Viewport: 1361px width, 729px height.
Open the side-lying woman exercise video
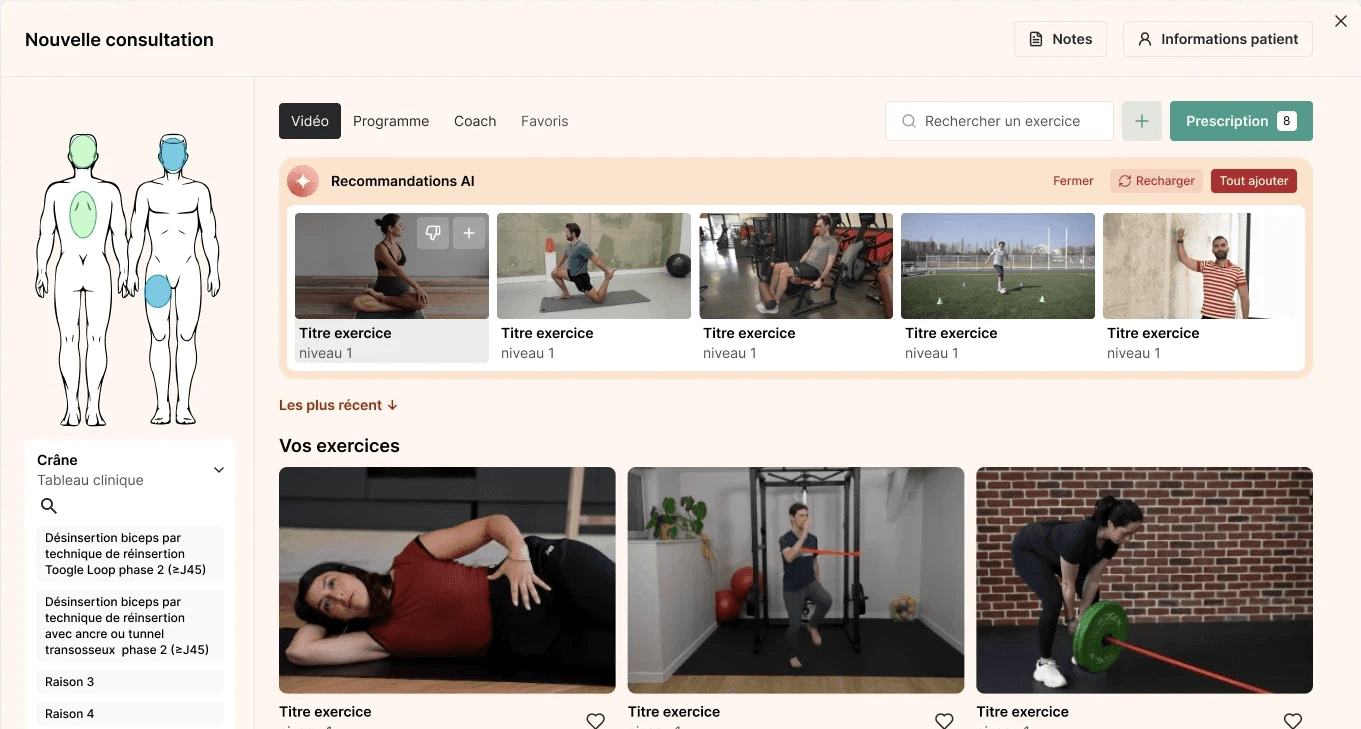click(x=447, y=580)
